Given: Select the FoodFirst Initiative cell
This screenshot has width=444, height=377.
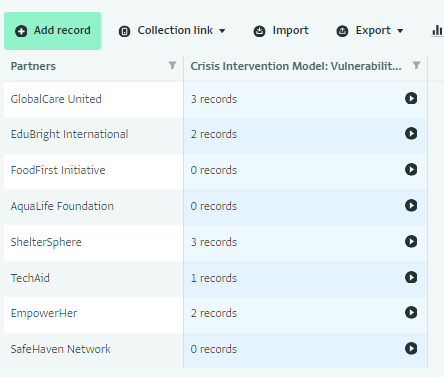Looking at the screenshot, I should 94,172.
